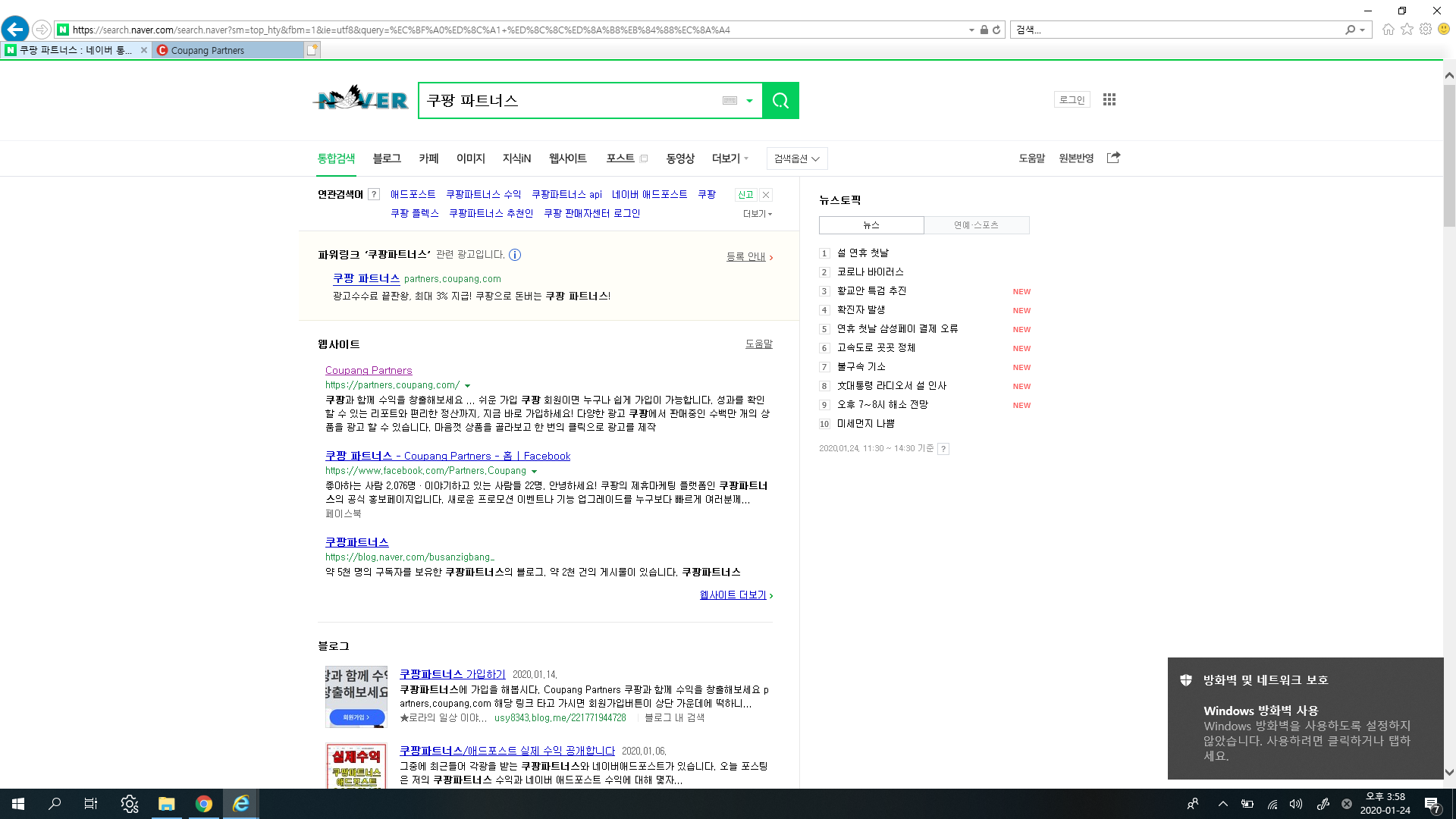Close the related search terms X button
1456x819 pixels.
[x=766, y=195]
